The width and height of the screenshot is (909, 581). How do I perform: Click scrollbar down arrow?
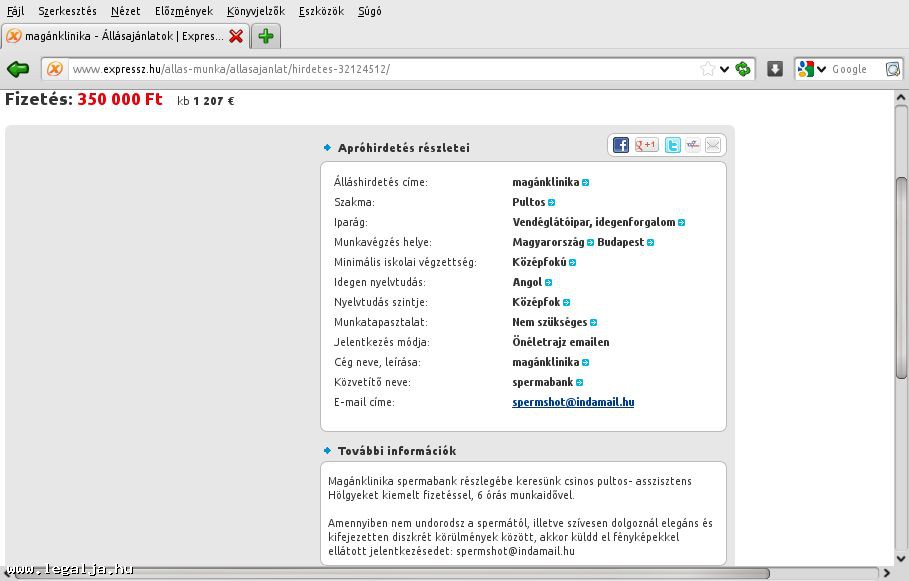[x=901, y=558]
